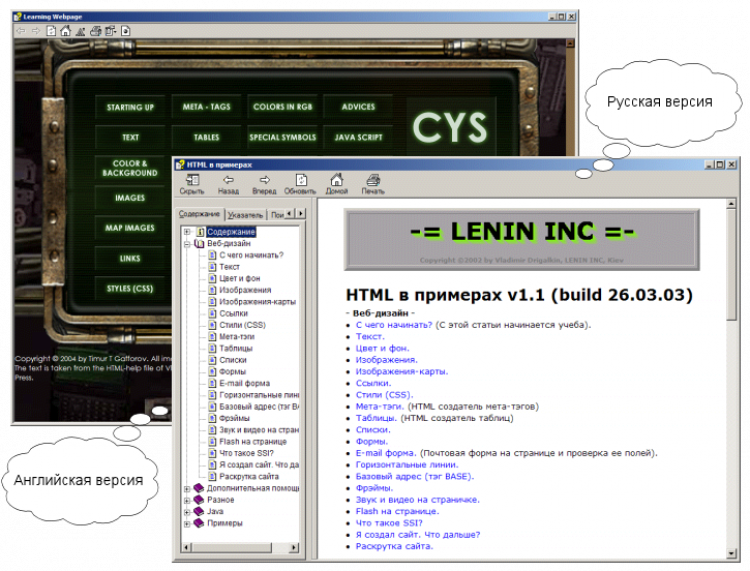
Task: Click JAVA SCRIPT button in Learning Webpage
Action: (358, 137)
